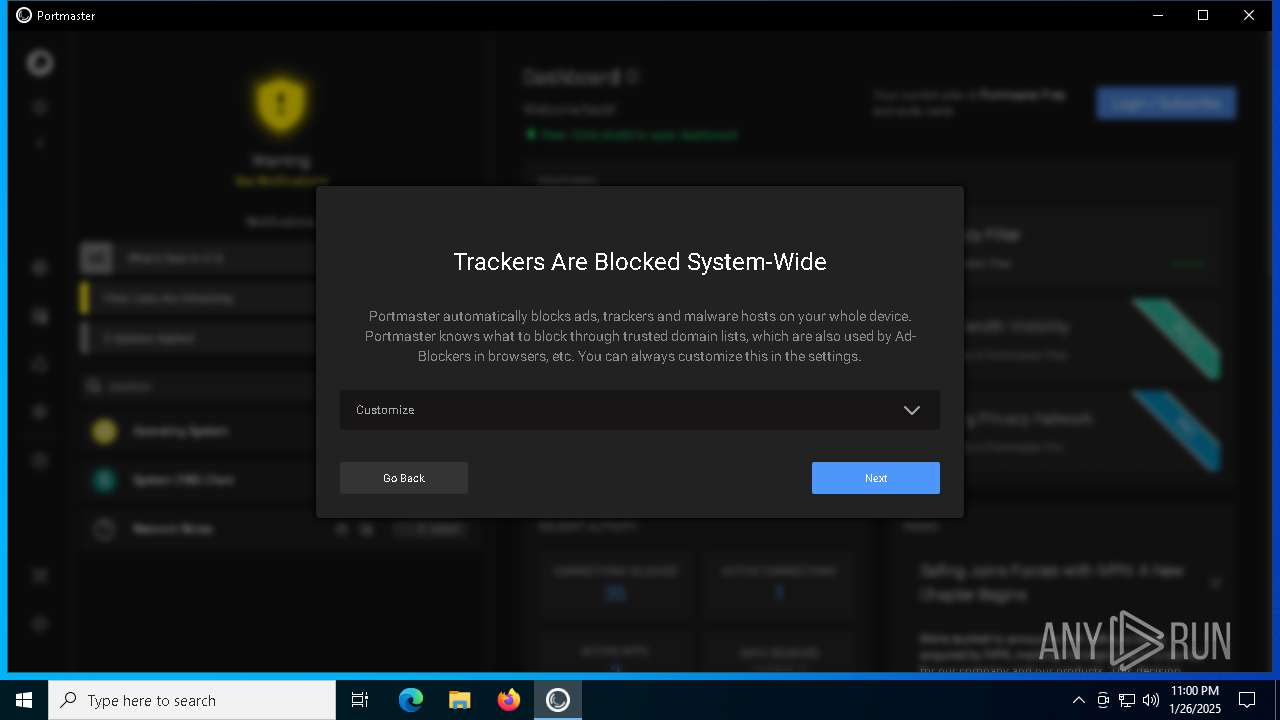Click the Portmaster title bar logo icon
The width and height of the screenshot is (1280, 720).
pyautogui.click(x=24, y=15)
